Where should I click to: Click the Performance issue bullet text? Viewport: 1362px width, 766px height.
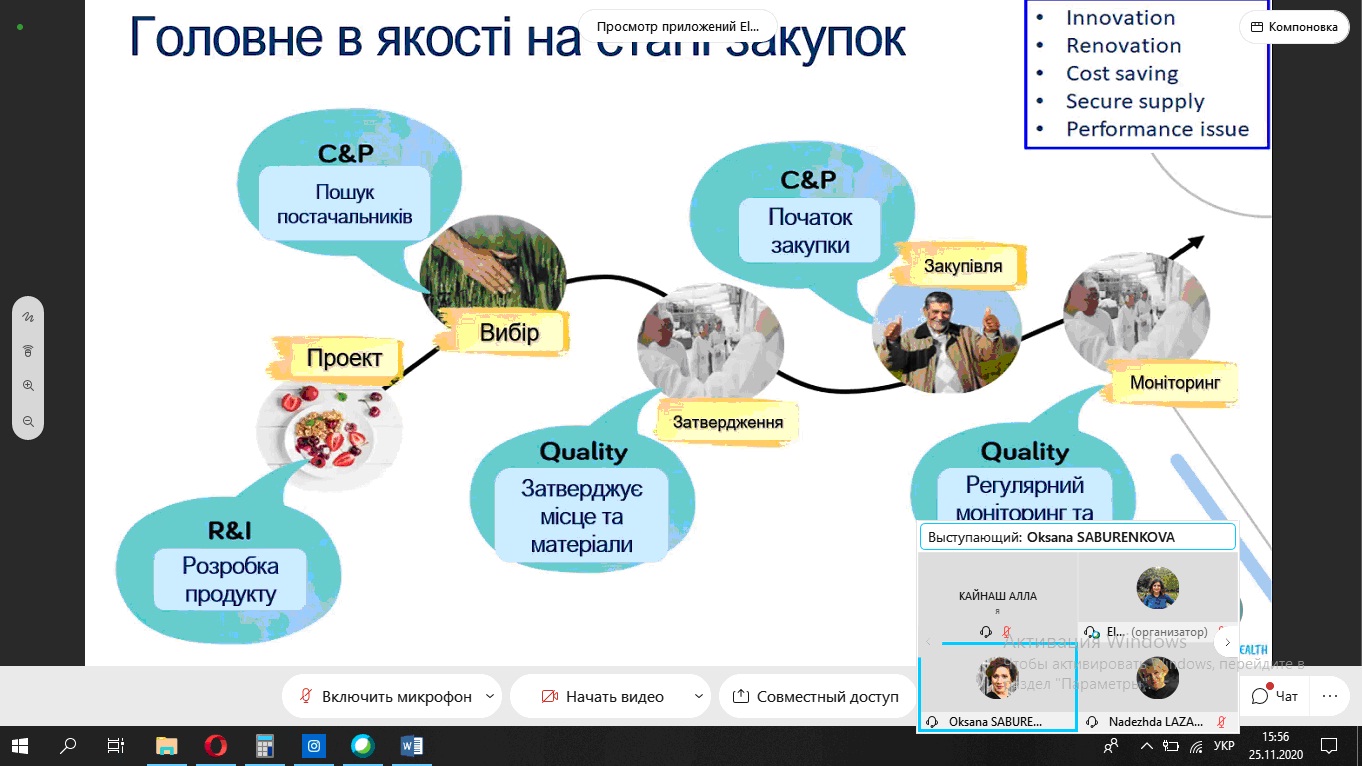click(1157, 130)
